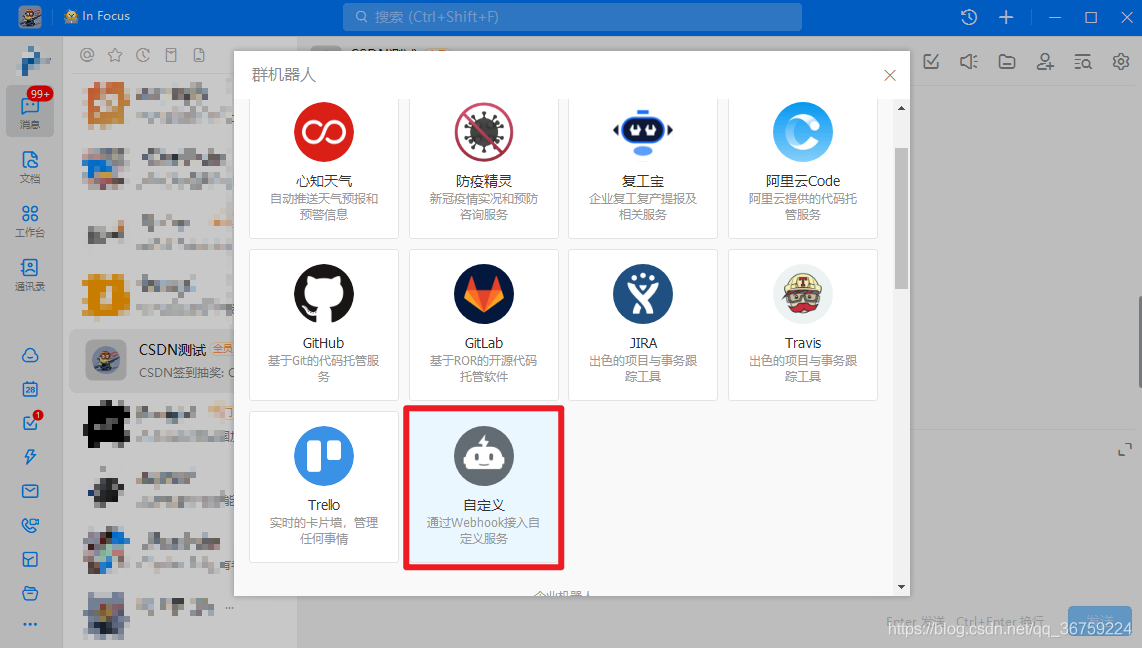Click the search box in title bar
The width and height of the screenshot is (1142, 648).
pyautogui.click(x=572, y=17)
